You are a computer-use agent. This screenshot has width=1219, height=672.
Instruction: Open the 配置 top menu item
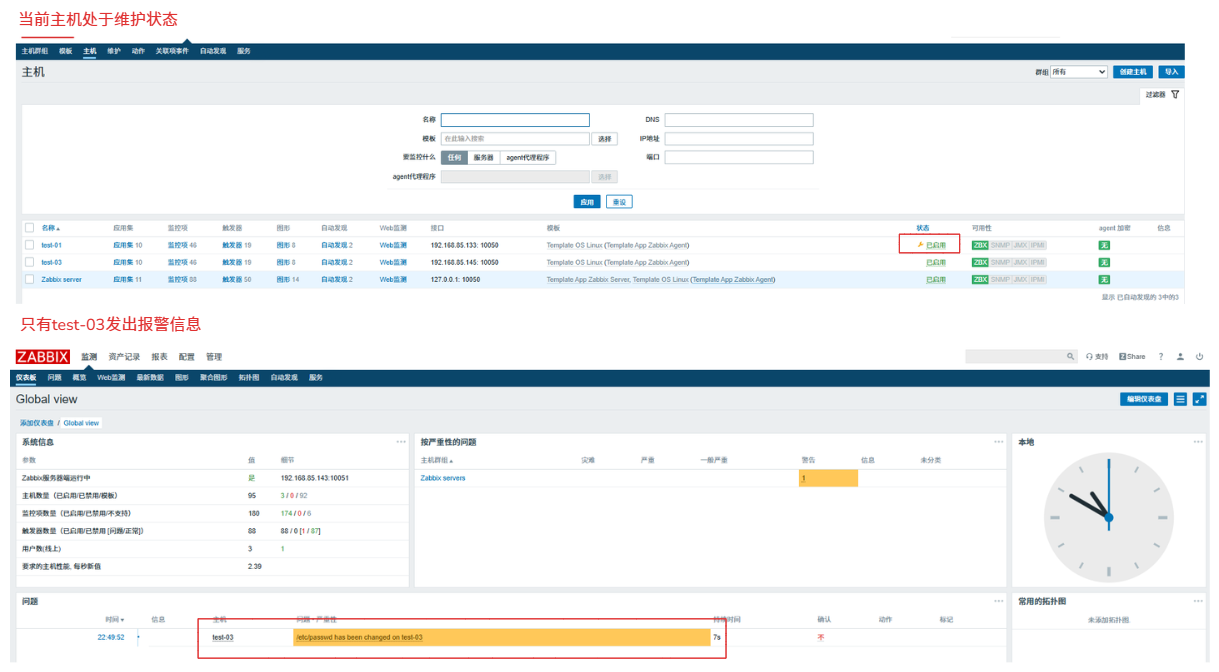pos(187,357)
